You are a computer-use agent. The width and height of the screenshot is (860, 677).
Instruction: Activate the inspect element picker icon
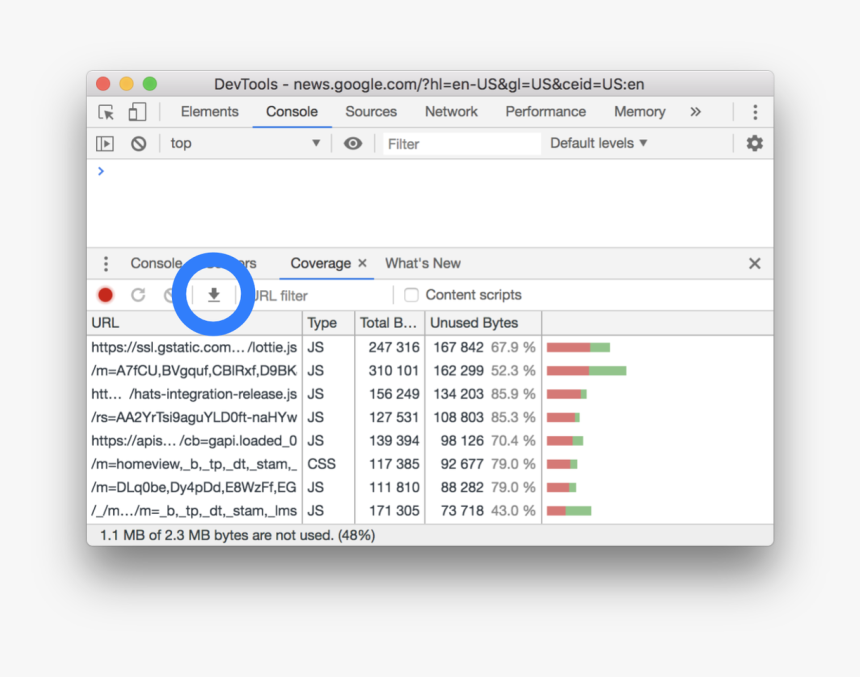(106, 112)
